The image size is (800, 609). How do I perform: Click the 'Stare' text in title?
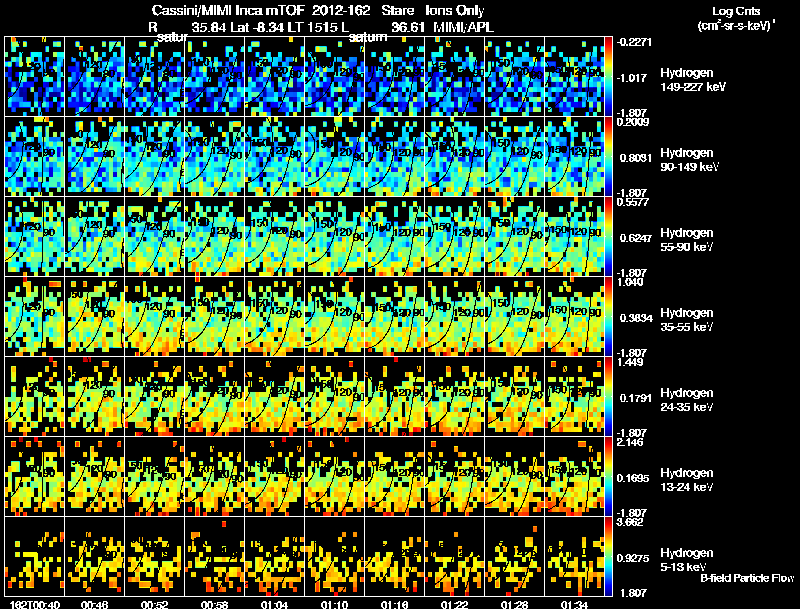pos(398,10)
